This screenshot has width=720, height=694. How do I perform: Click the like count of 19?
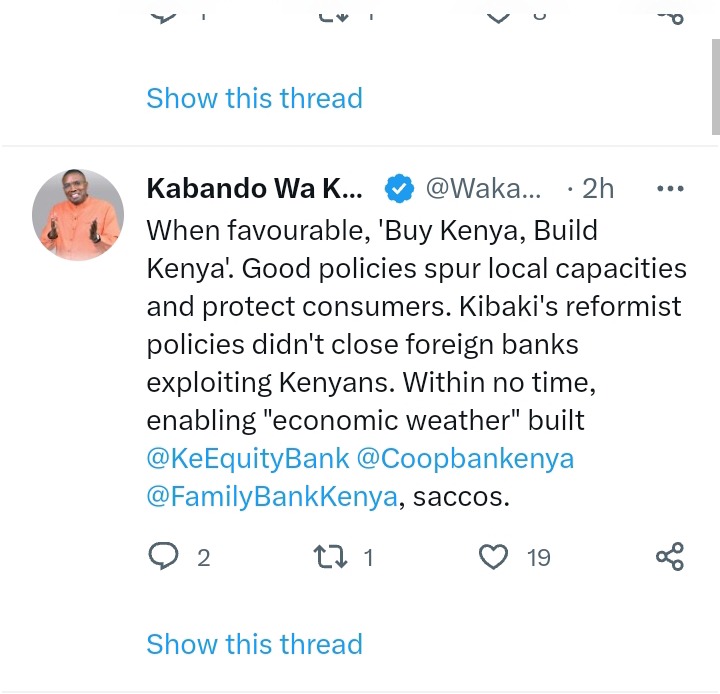(539, 558)
